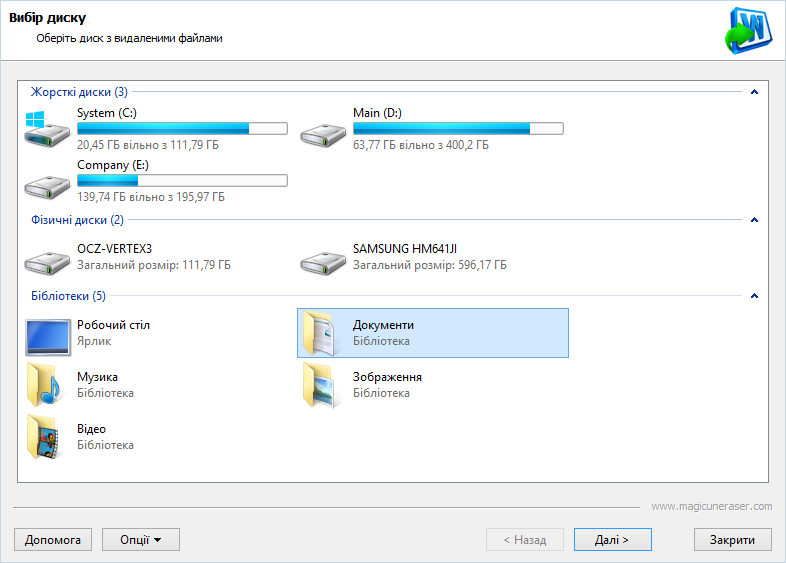
Task: Select the Зображення library folder icon
Action: click(x=319, y=385)
